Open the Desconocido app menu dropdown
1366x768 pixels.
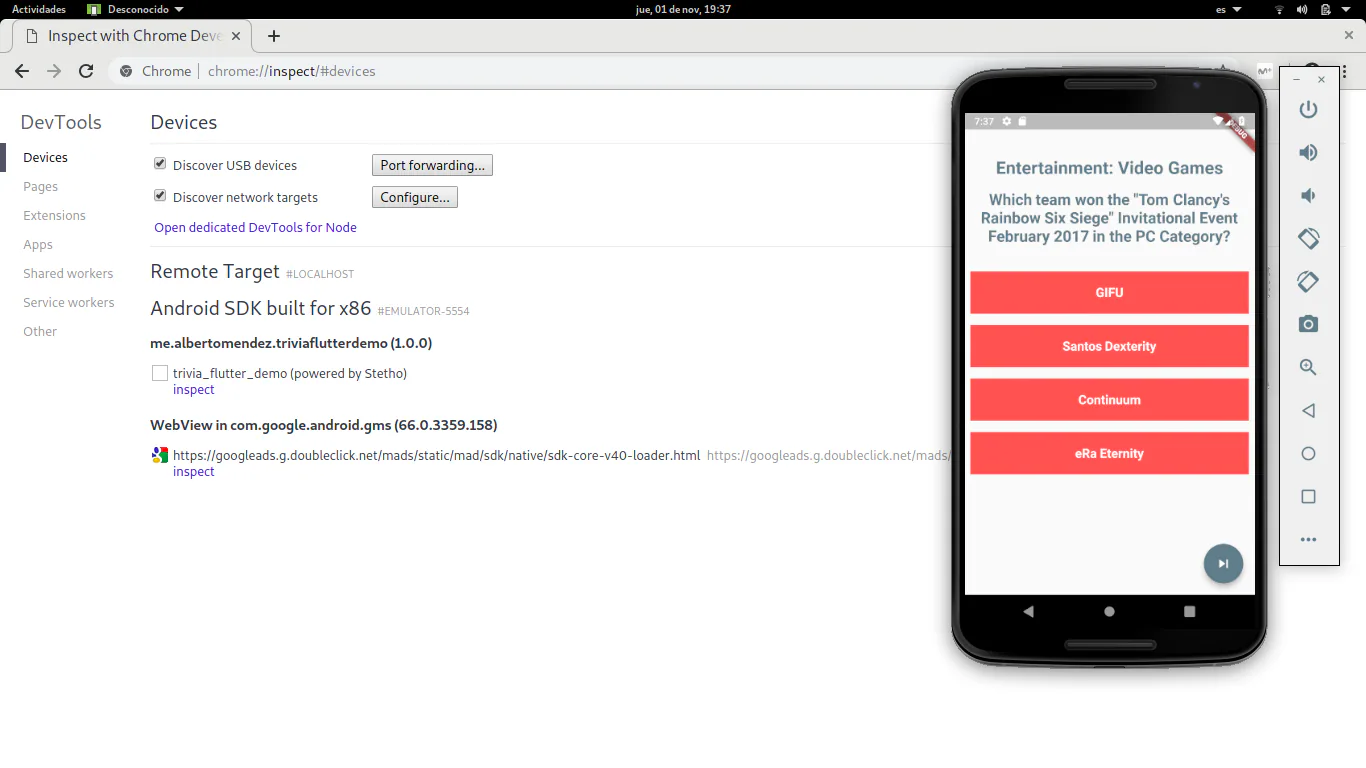[137, 9]
